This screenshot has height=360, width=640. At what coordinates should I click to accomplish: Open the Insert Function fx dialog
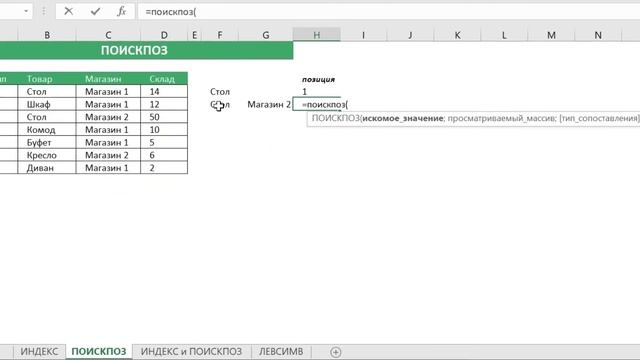click(x=122, y=11)
